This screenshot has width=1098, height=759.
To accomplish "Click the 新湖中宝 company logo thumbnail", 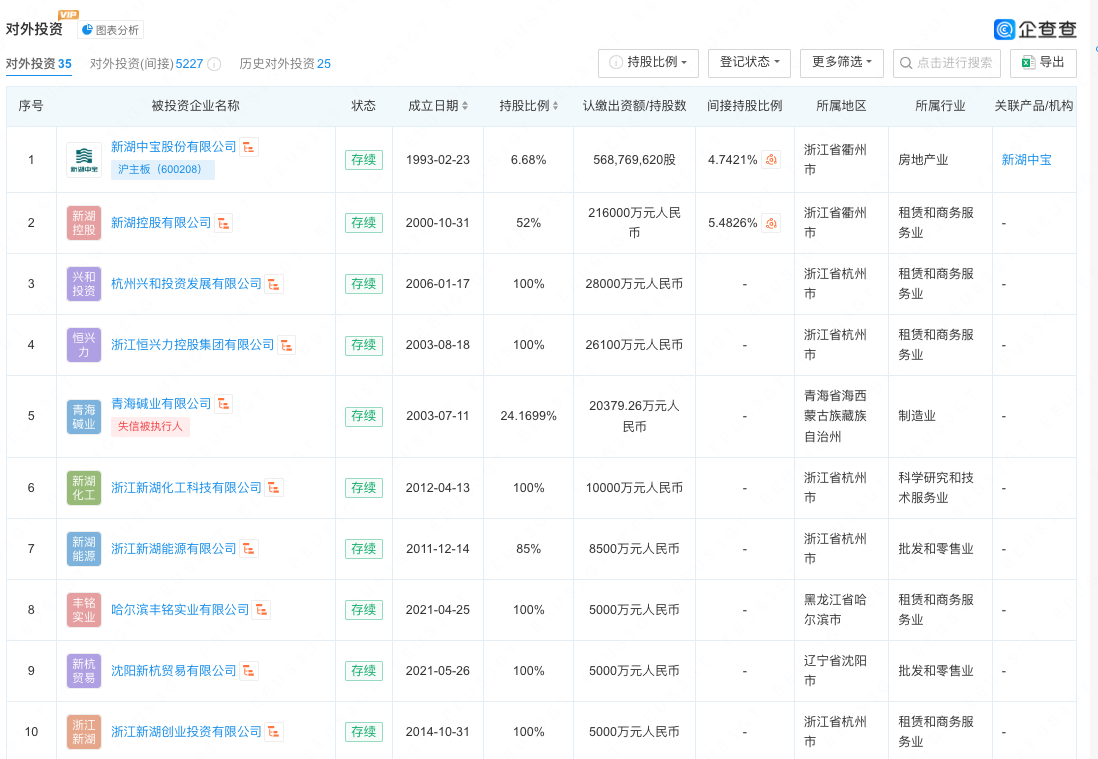I will click(84, 160).
